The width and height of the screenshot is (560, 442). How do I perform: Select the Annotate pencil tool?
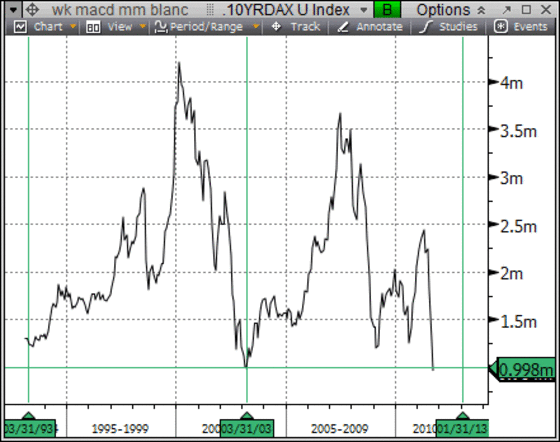(343, 27)
